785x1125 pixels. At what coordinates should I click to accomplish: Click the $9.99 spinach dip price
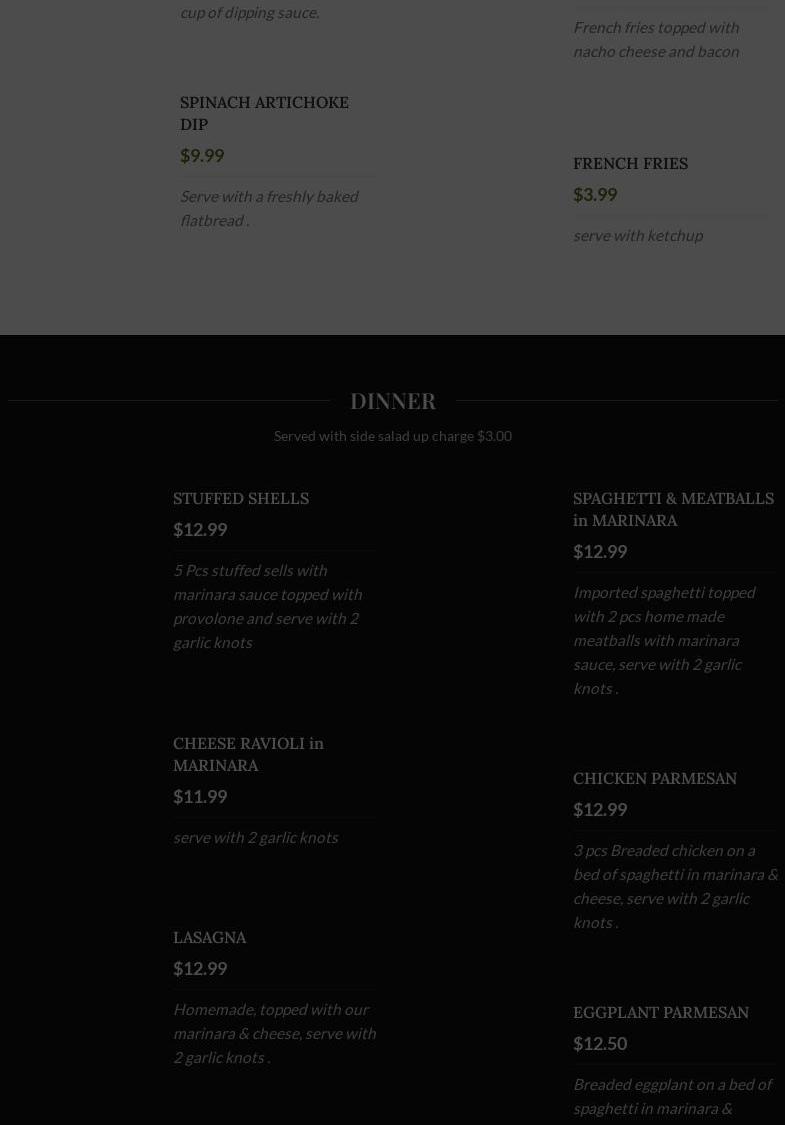tap(202, 155)
